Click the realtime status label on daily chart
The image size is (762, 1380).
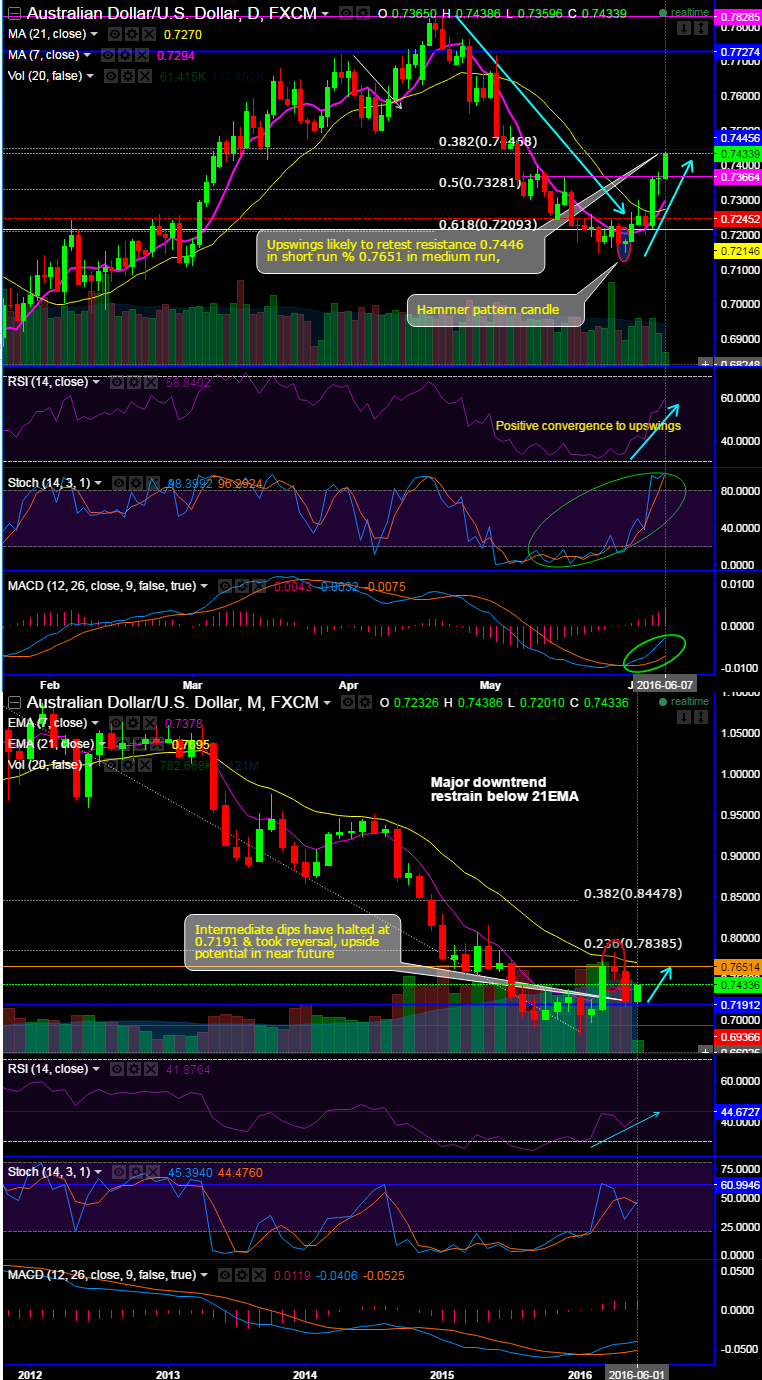[690, 14]
